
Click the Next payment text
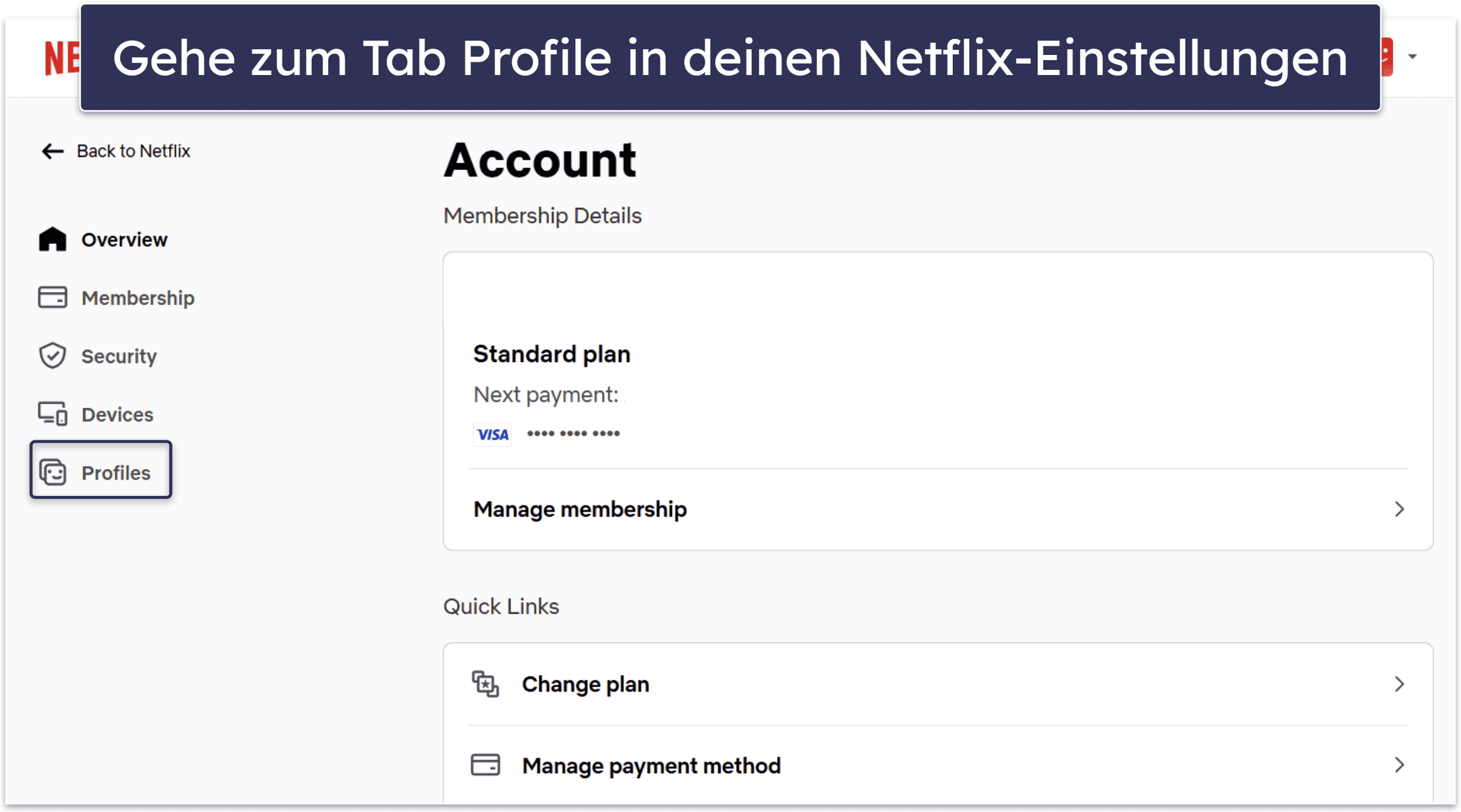point(546,395)
